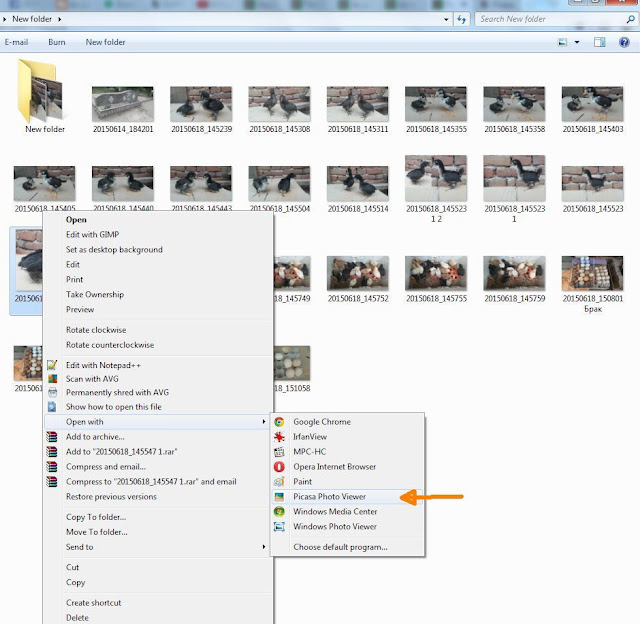Click the New folder toolbar button
Image resolution: width=640 pixels, height=624 pixels.
tap(105, 42)
